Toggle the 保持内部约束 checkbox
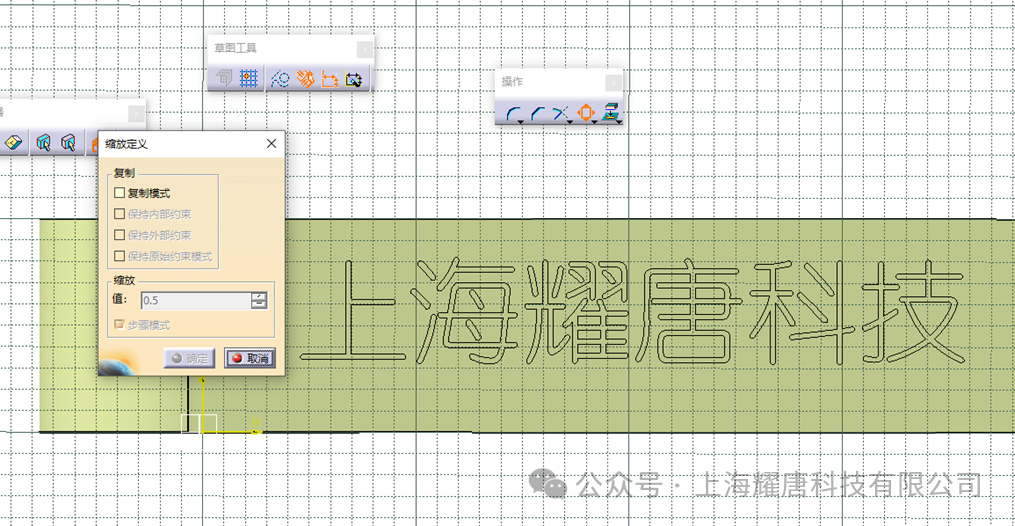This screenshot has width=1015, height=526. pyautogui.click(x=119, y=214)
